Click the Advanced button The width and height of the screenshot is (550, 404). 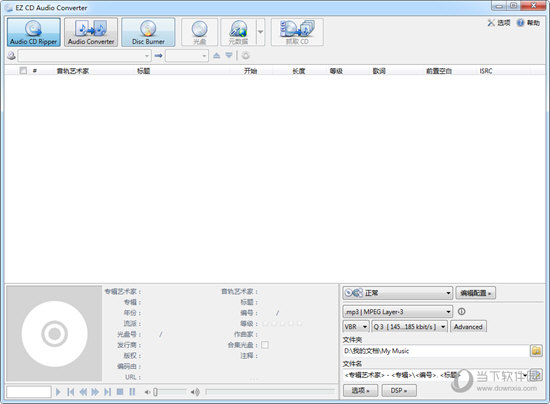[x=468, y=327]
